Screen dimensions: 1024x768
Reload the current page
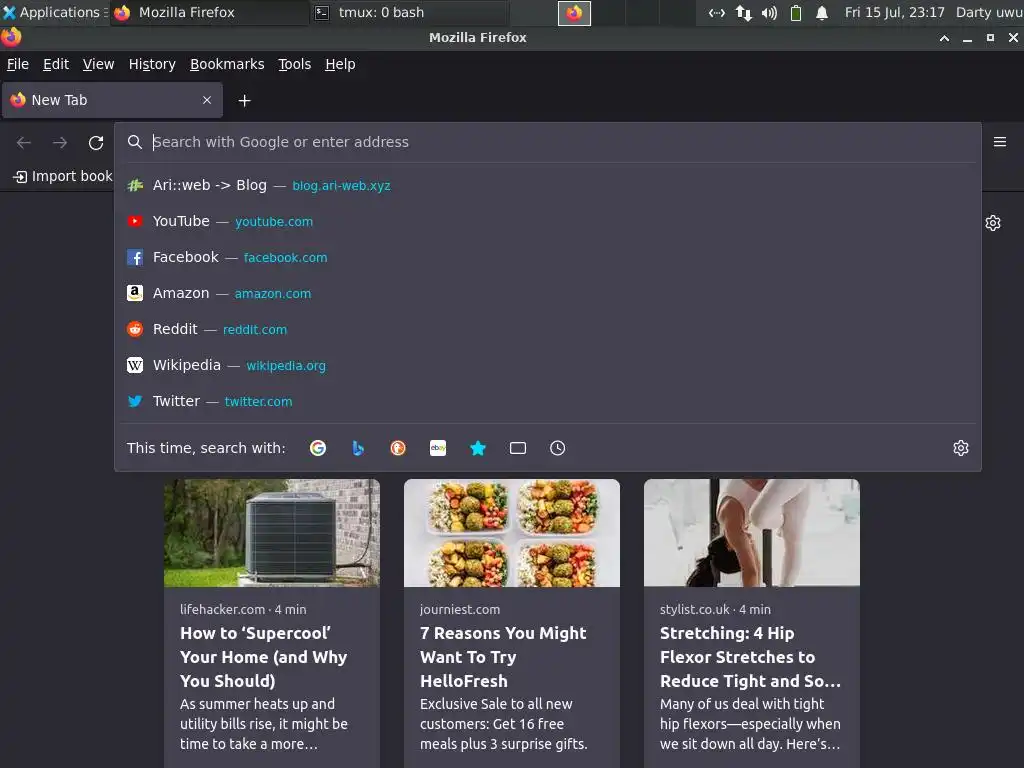coord(96,142)
